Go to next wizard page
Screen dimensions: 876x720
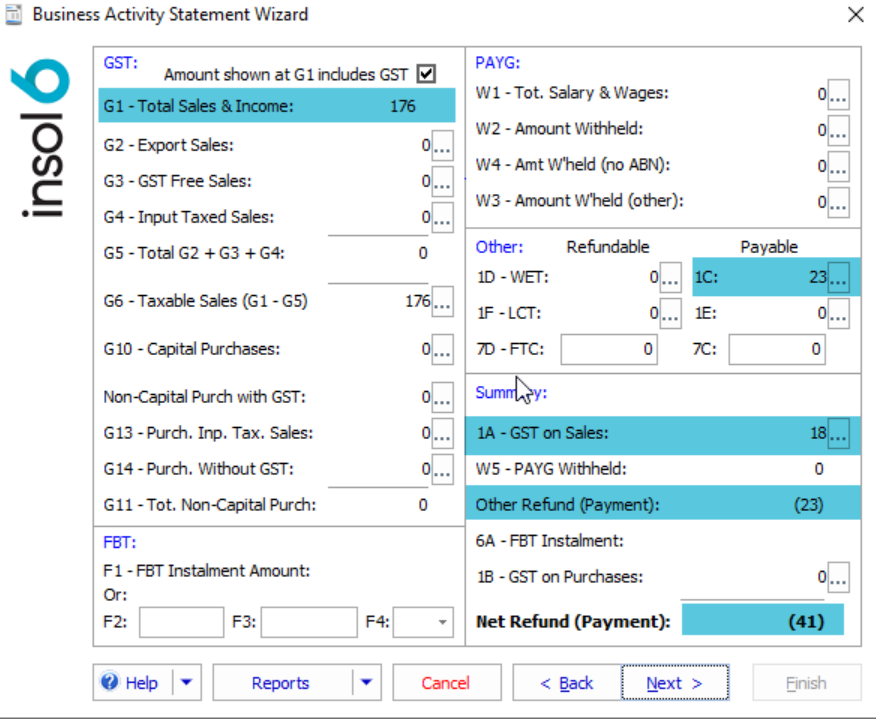pos(674,683)
